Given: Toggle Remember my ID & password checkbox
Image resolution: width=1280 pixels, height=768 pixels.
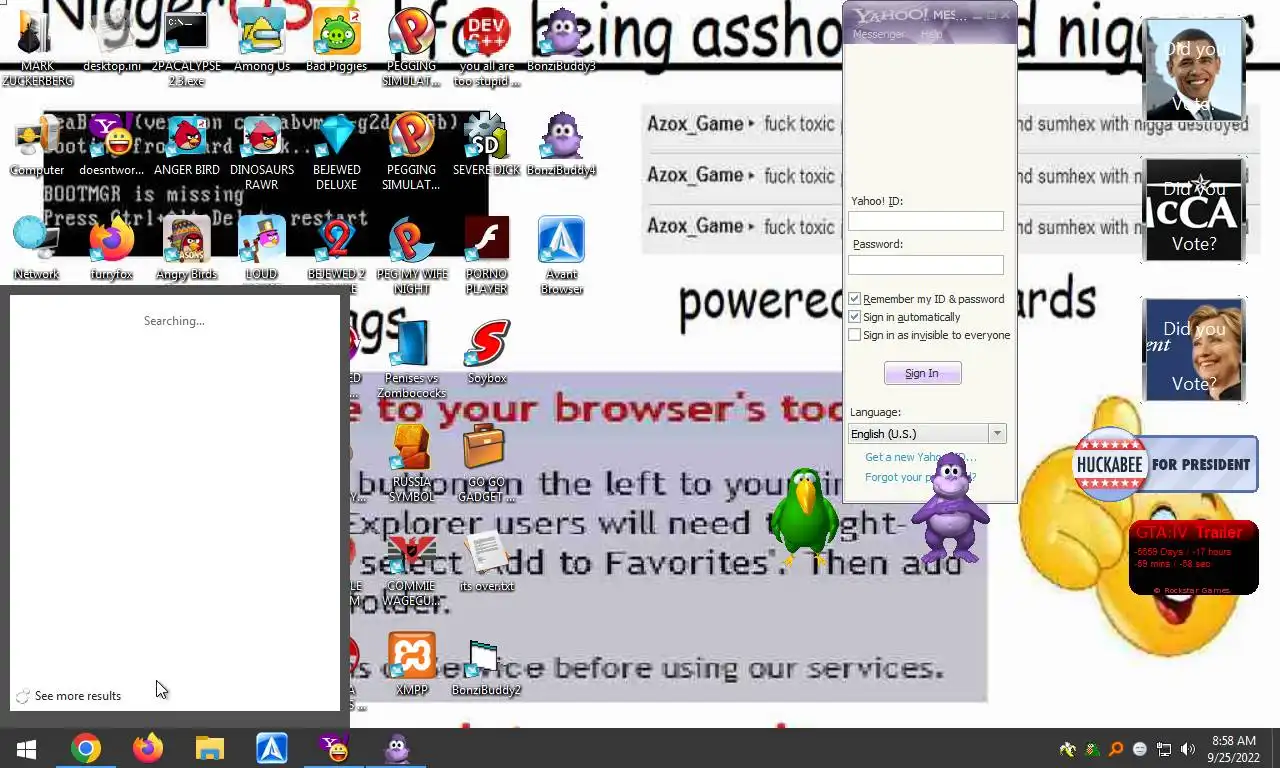Looking at the screenshot, I should tap(855, 299).
